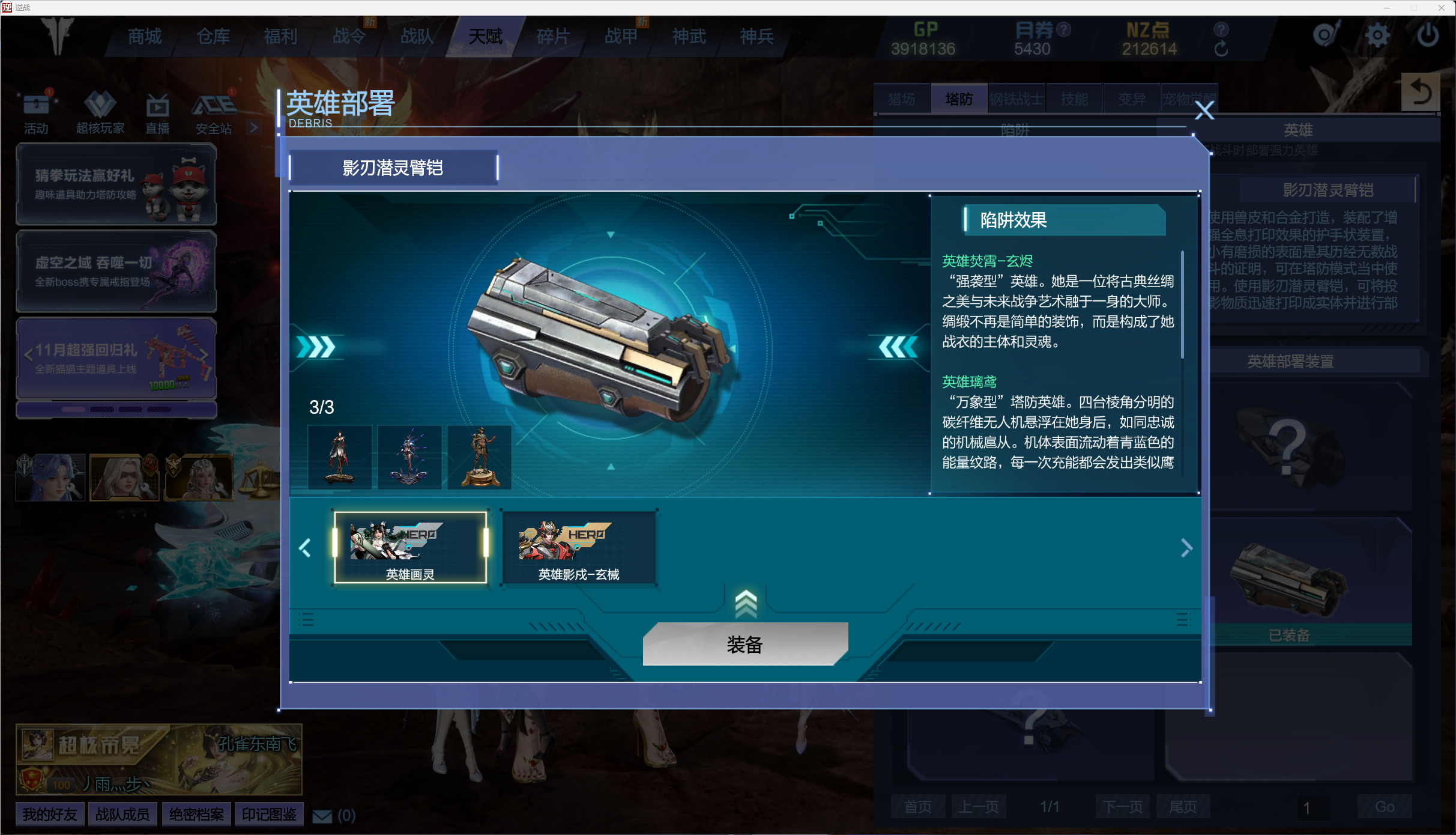Image resolution: width=1456 pixels, height=835 pixels.
Task: Refresh NZ点 balance icon
Action: point(1221,49)
